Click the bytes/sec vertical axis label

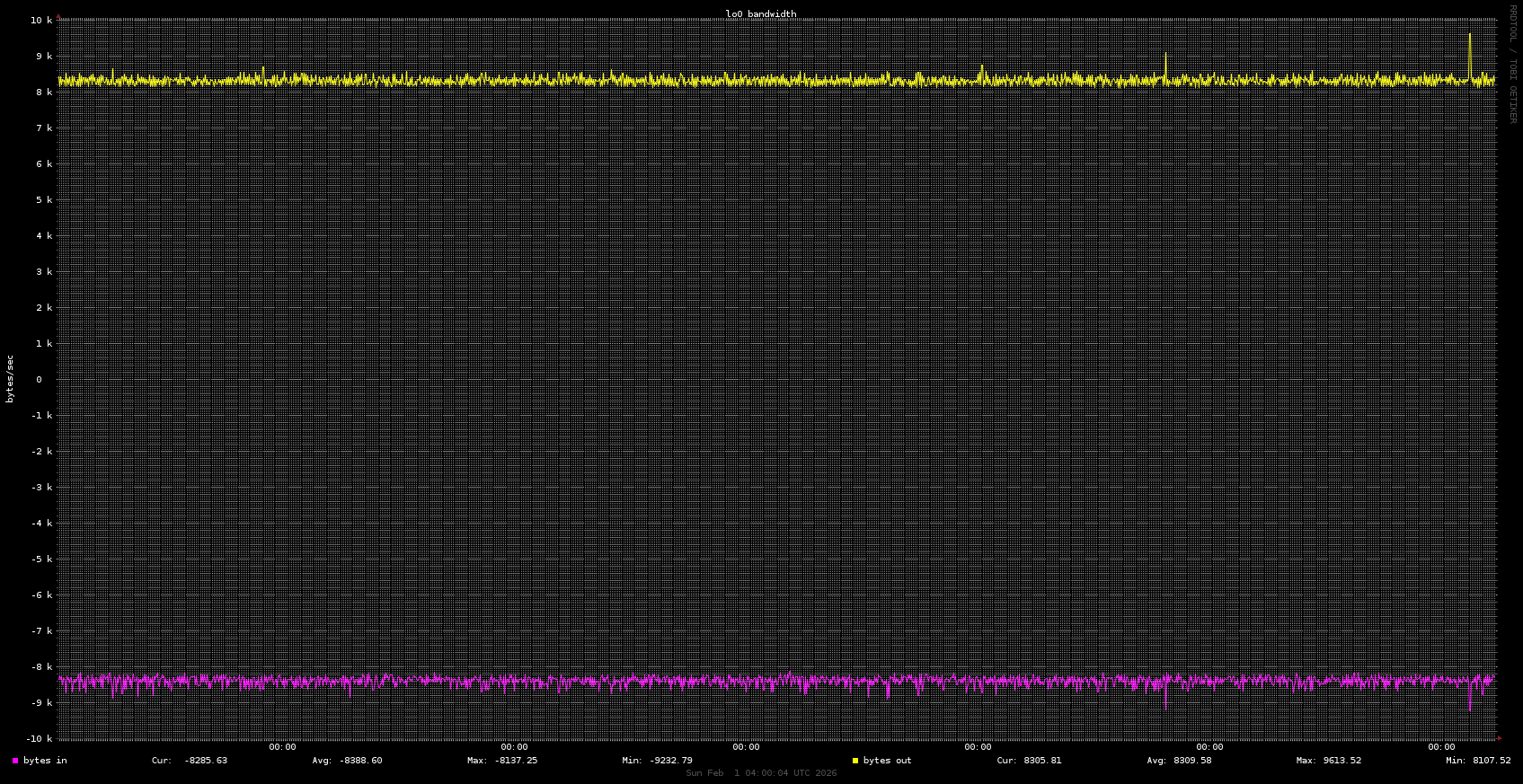pyautogui.click(x=10, y=379)
